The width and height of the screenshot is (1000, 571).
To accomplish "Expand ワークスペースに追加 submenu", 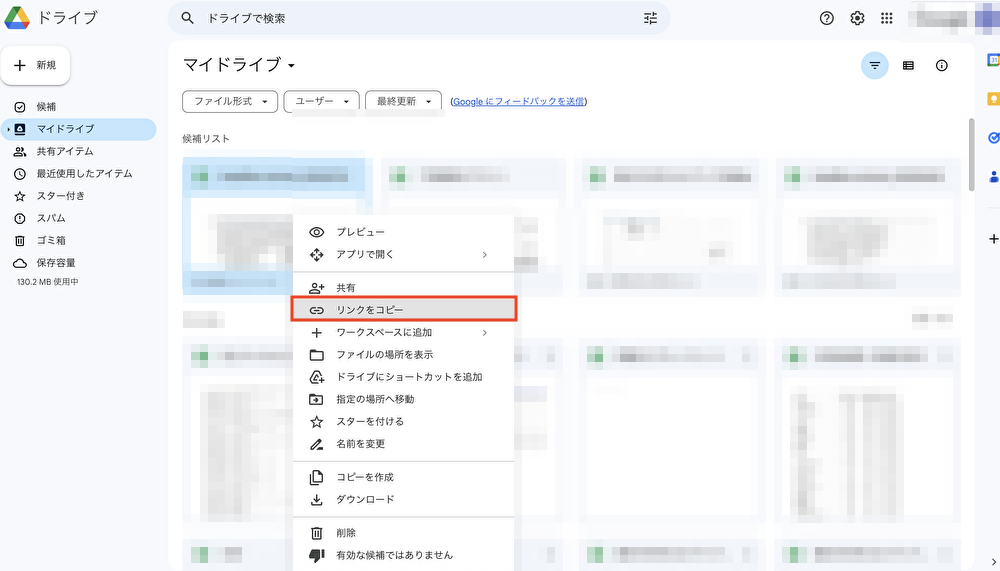I will point(403,332).
